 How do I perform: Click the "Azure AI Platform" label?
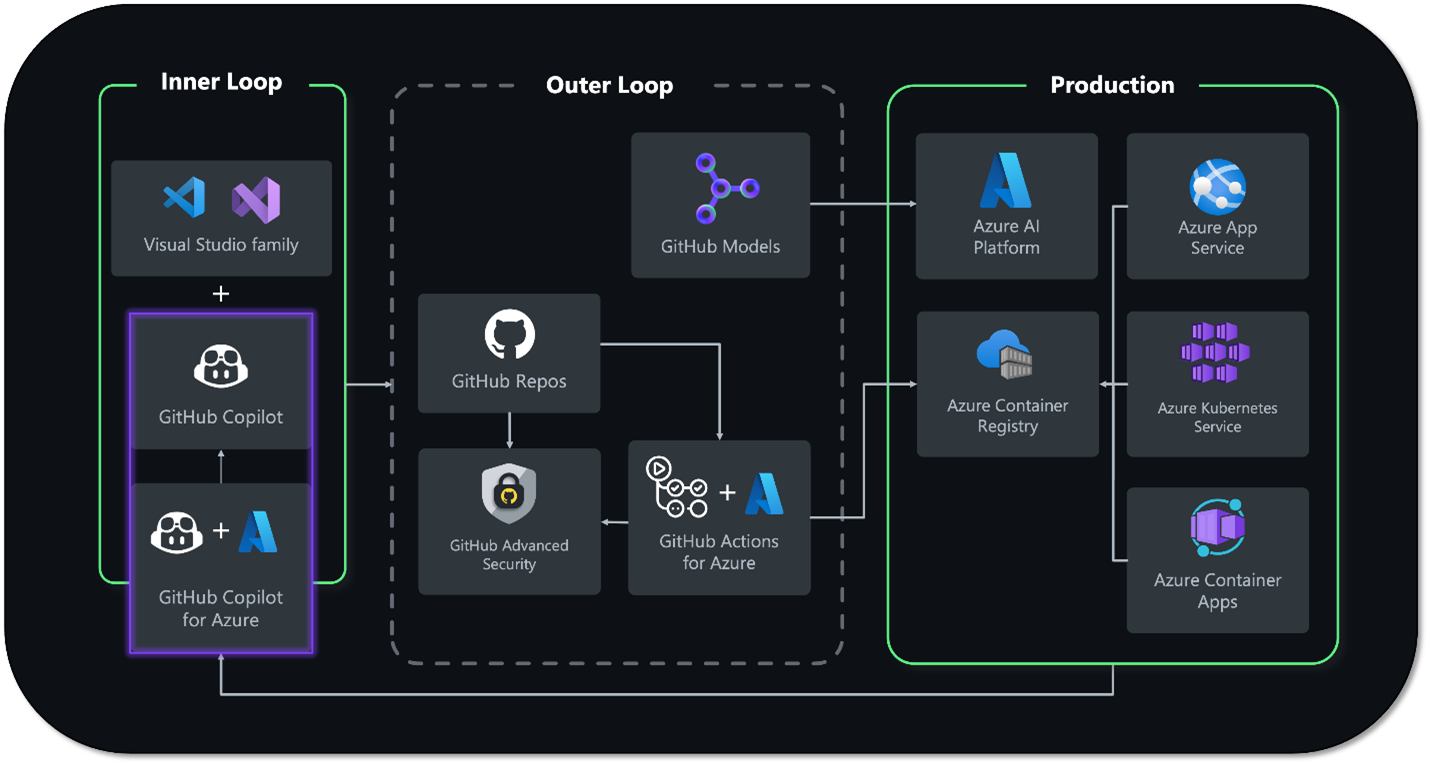[x=1007, y=237]
